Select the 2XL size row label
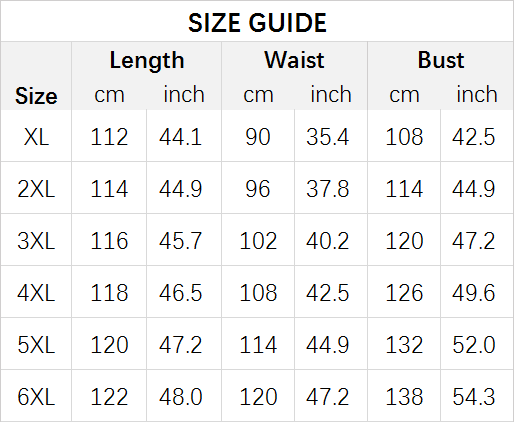 tap(36, 189)
